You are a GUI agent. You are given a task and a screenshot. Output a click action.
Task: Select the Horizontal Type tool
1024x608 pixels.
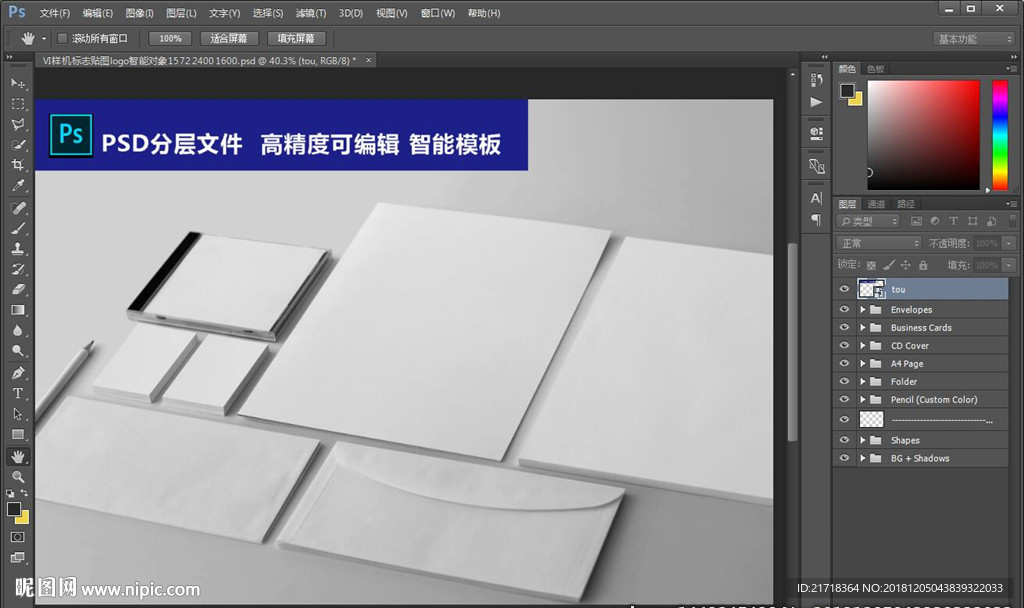(x=17, y=393)
